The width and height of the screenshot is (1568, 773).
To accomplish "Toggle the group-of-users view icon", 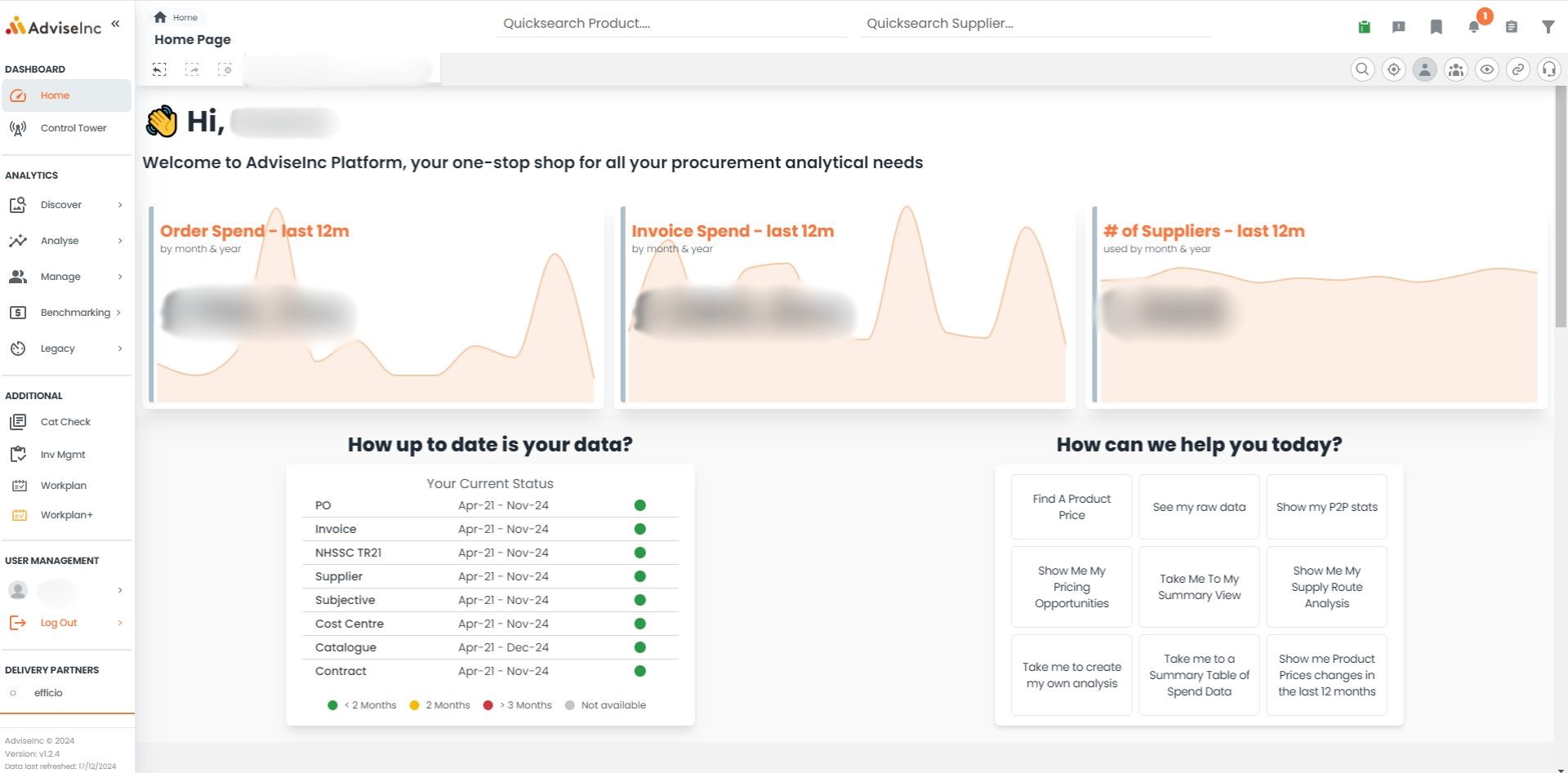I will 1456,70.
